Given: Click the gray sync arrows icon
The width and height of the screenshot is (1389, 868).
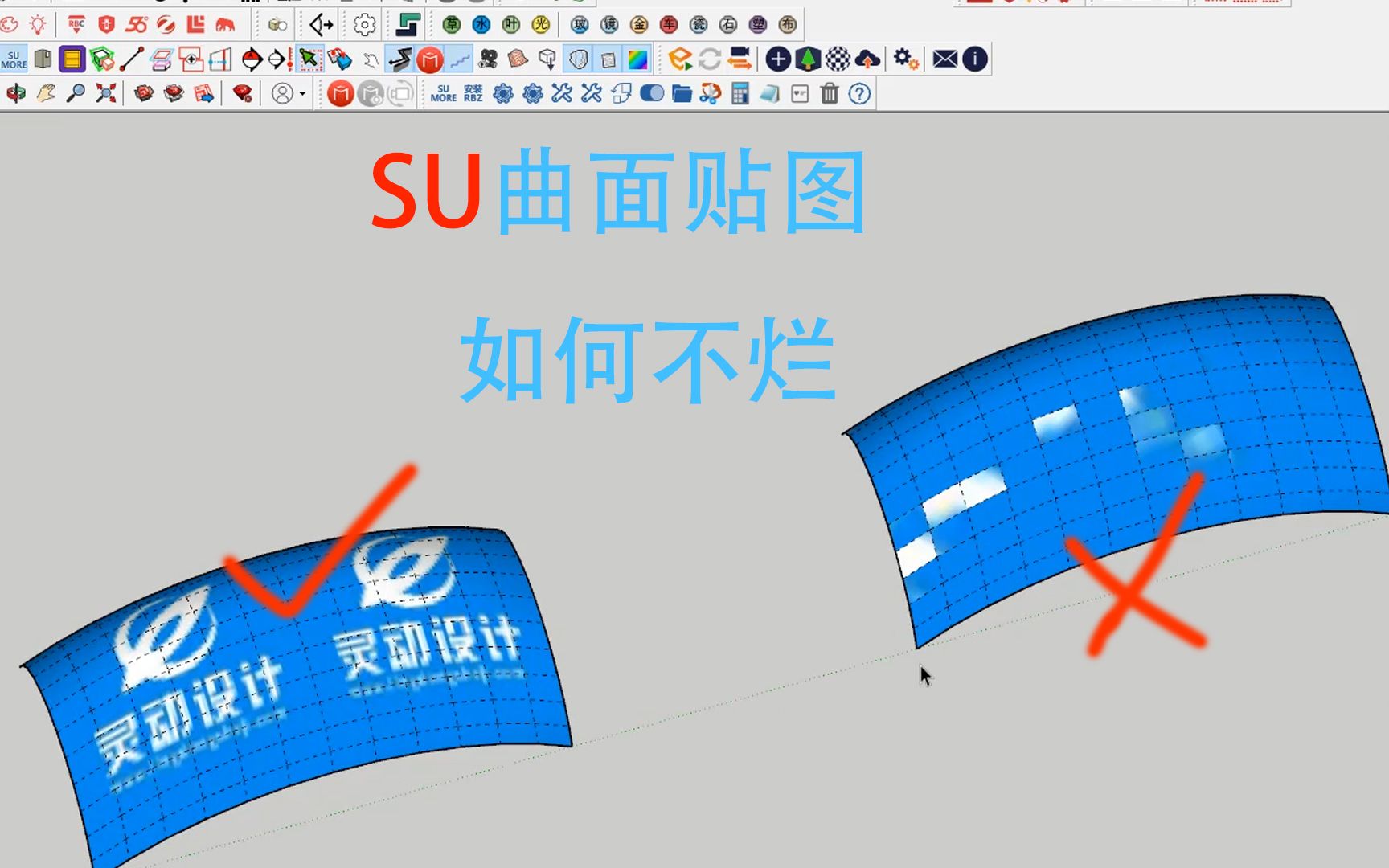Looking at the screenshot, I should tap(710, 59).
